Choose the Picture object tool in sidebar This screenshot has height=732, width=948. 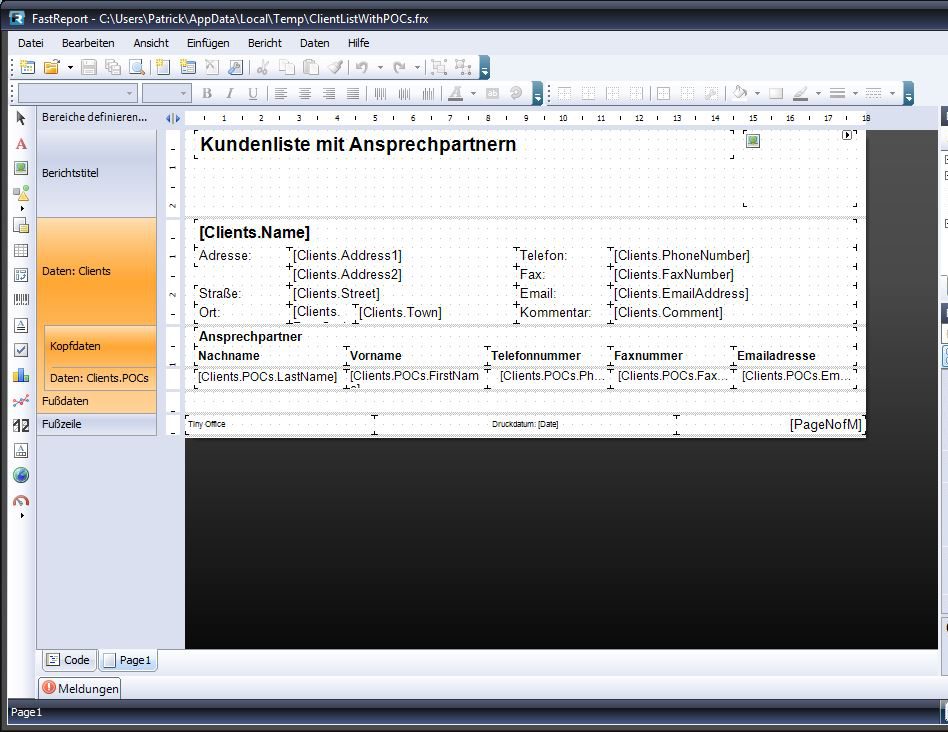point(21,168)
